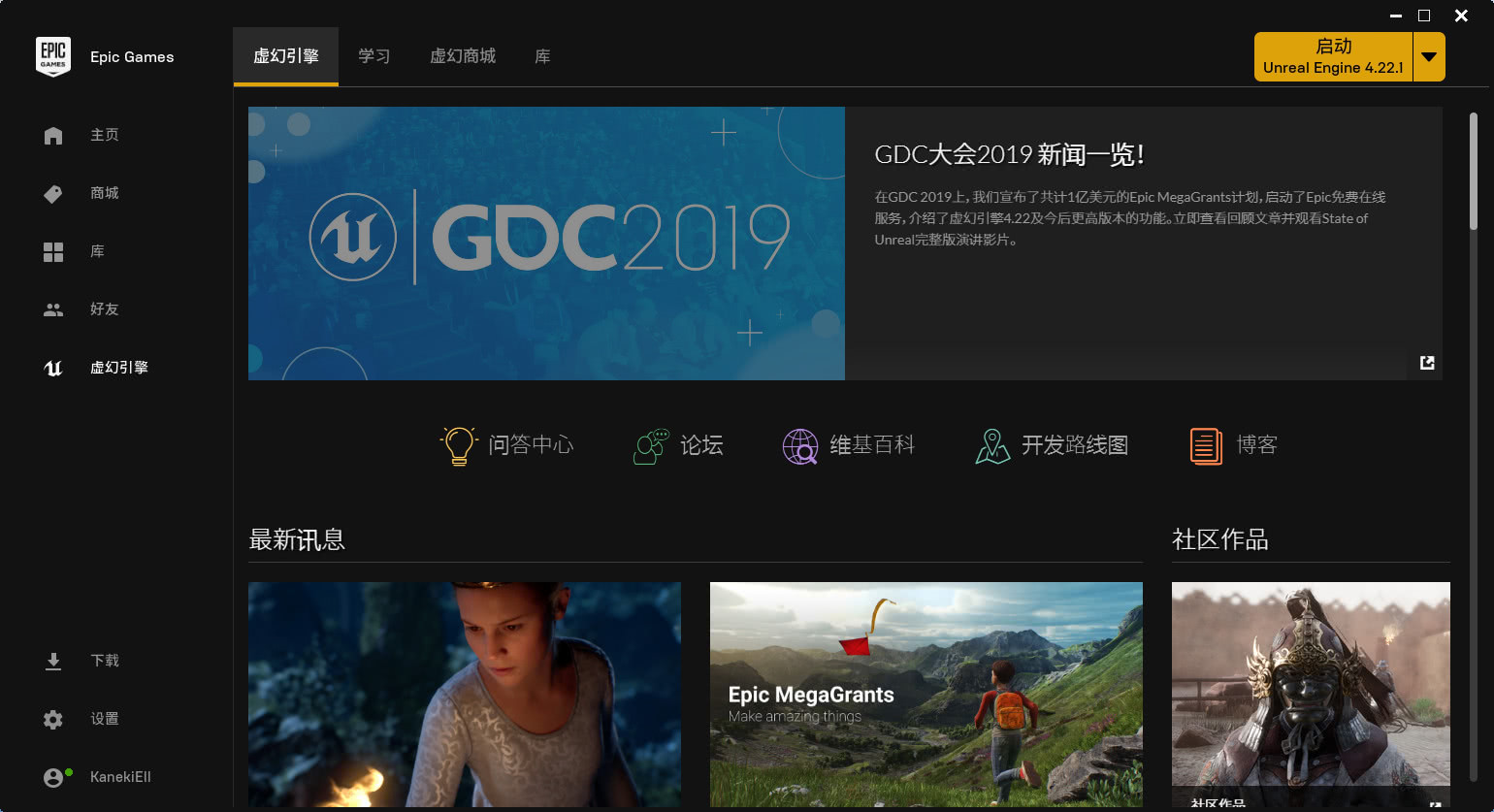This screenshot has width=1494, height=812.
Task: Click the 论坛 forum chat icon
Action: (x=651, y=446)
